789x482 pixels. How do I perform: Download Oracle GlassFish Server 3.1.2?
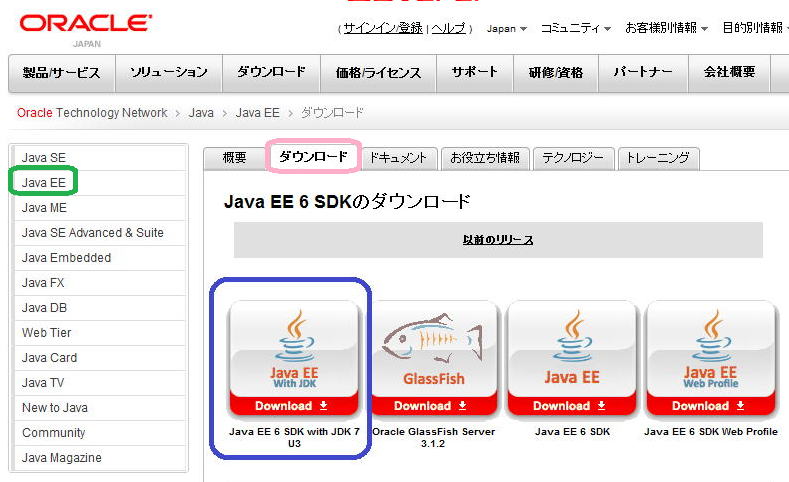pos(434,359)
